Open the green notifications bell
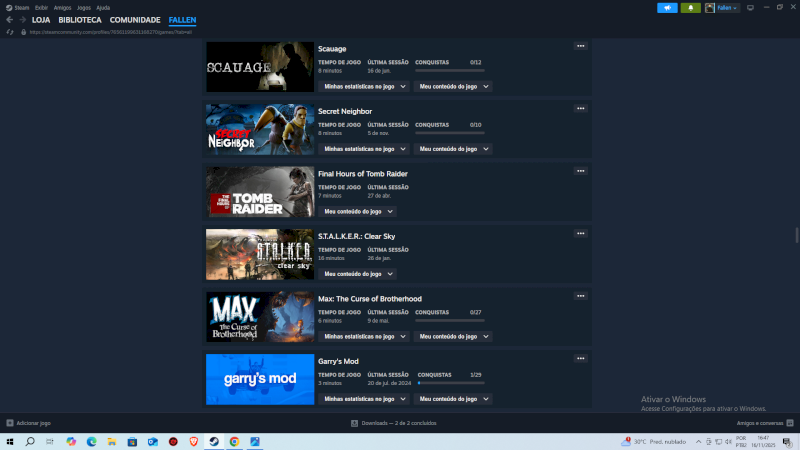Screen dimensions: 800x450 (x=690, y=8)
